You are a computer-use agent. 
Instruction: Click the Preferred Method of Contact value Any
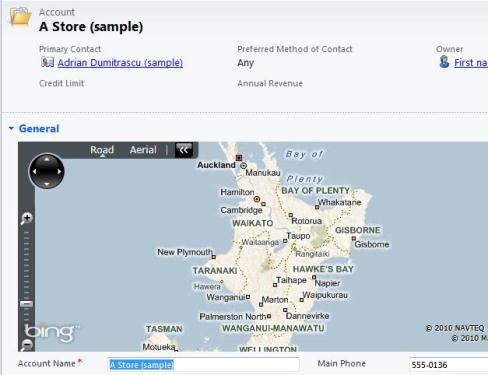tap(246, 63)
